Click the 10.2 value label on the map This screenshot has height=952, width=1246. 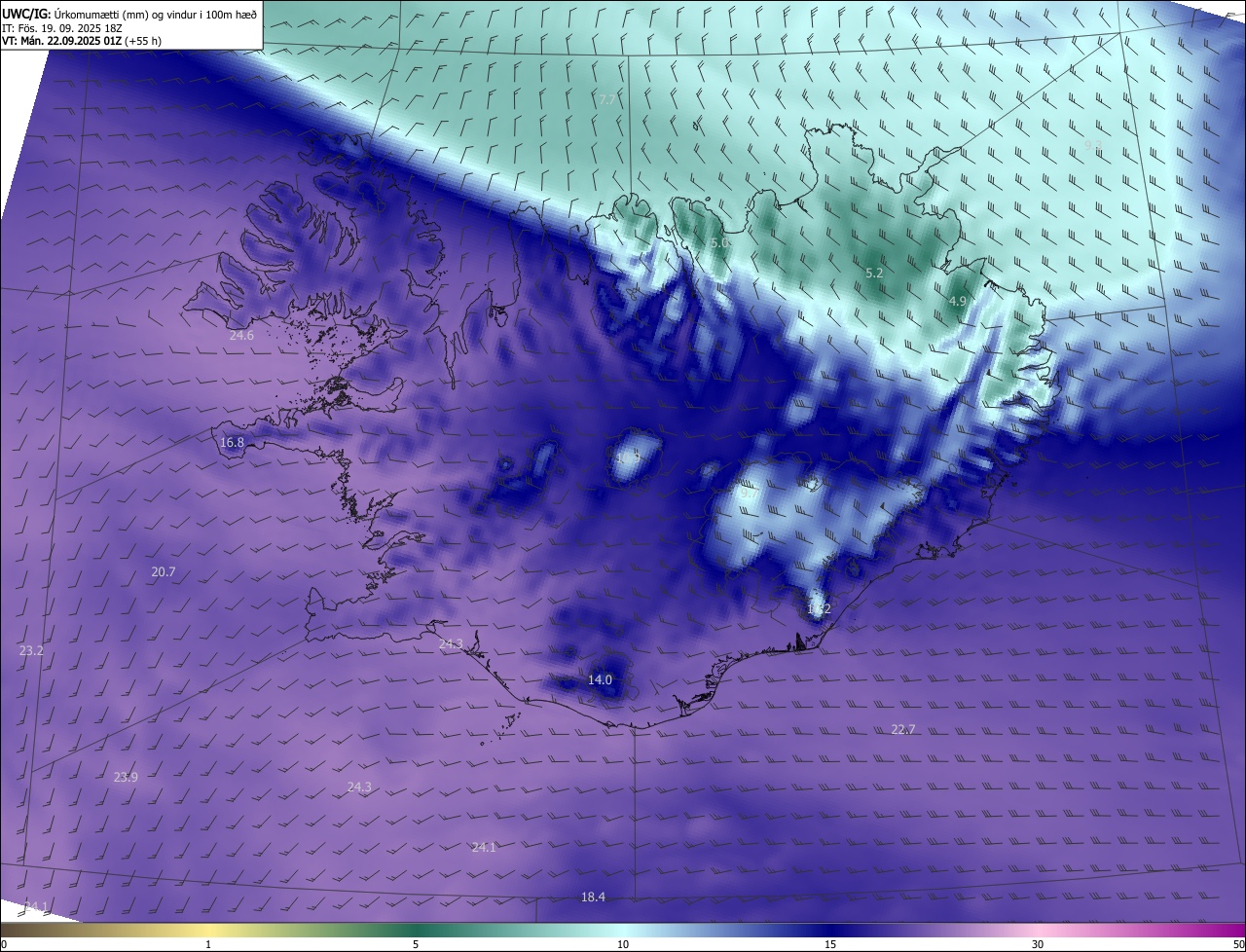819,609
